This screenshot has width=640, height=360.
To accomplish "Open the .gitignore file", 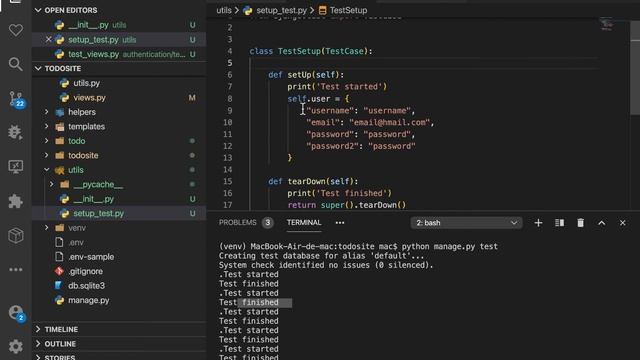I will point(85,271).
